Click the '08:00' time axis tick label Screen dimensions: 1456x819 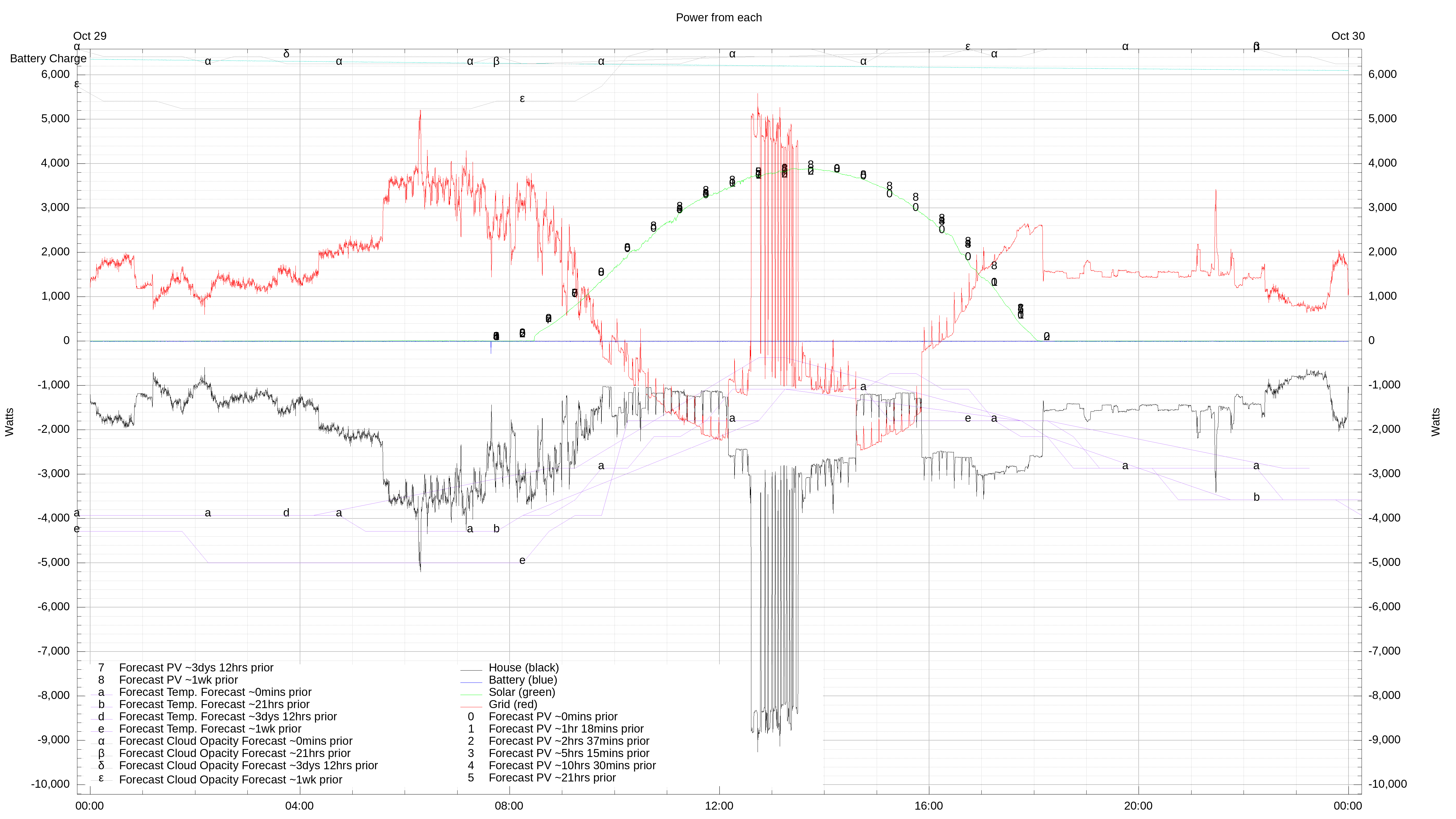(509, 806)
